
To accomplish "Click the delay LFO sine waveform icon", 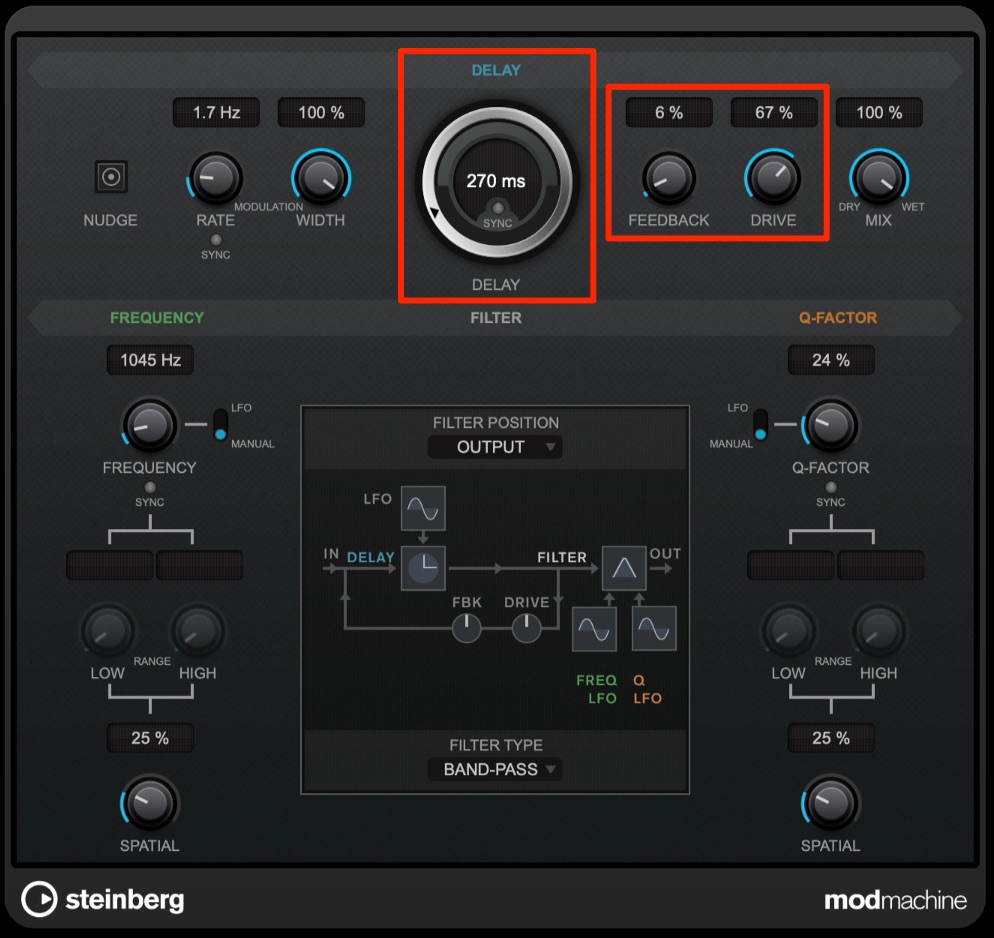I will 423,508.
